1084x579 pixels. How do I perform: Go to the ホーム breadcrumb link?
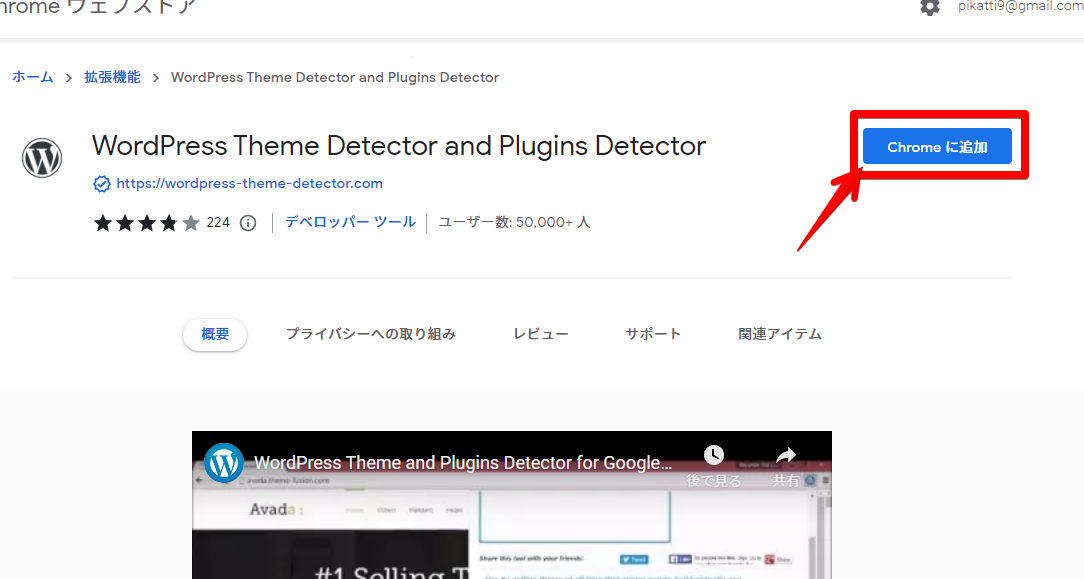click(x=32, y=77)
